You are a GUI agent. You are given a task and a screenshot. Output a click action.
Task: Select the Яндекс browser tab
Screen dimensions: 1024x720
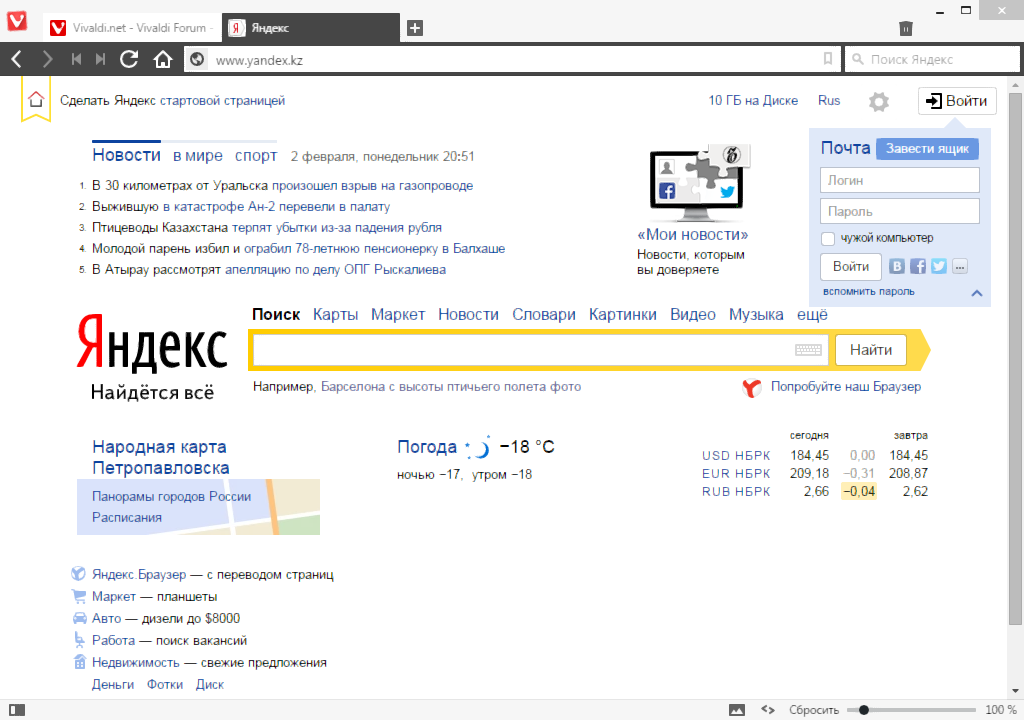[x=311, y=27]
